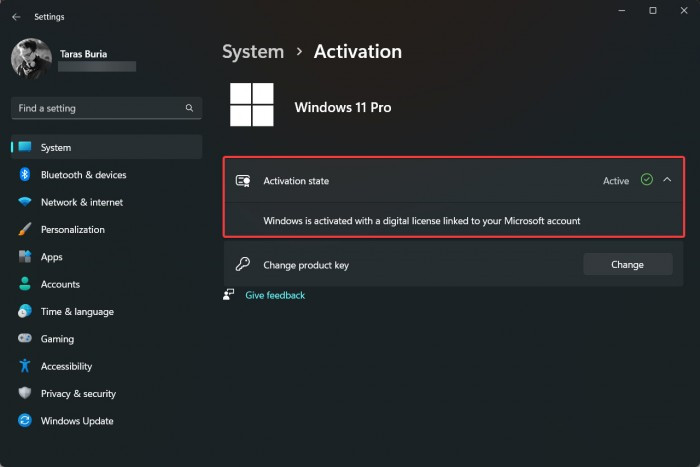Click the back arrow in Settings header
700x467 pixels.
tap(16, 17)
